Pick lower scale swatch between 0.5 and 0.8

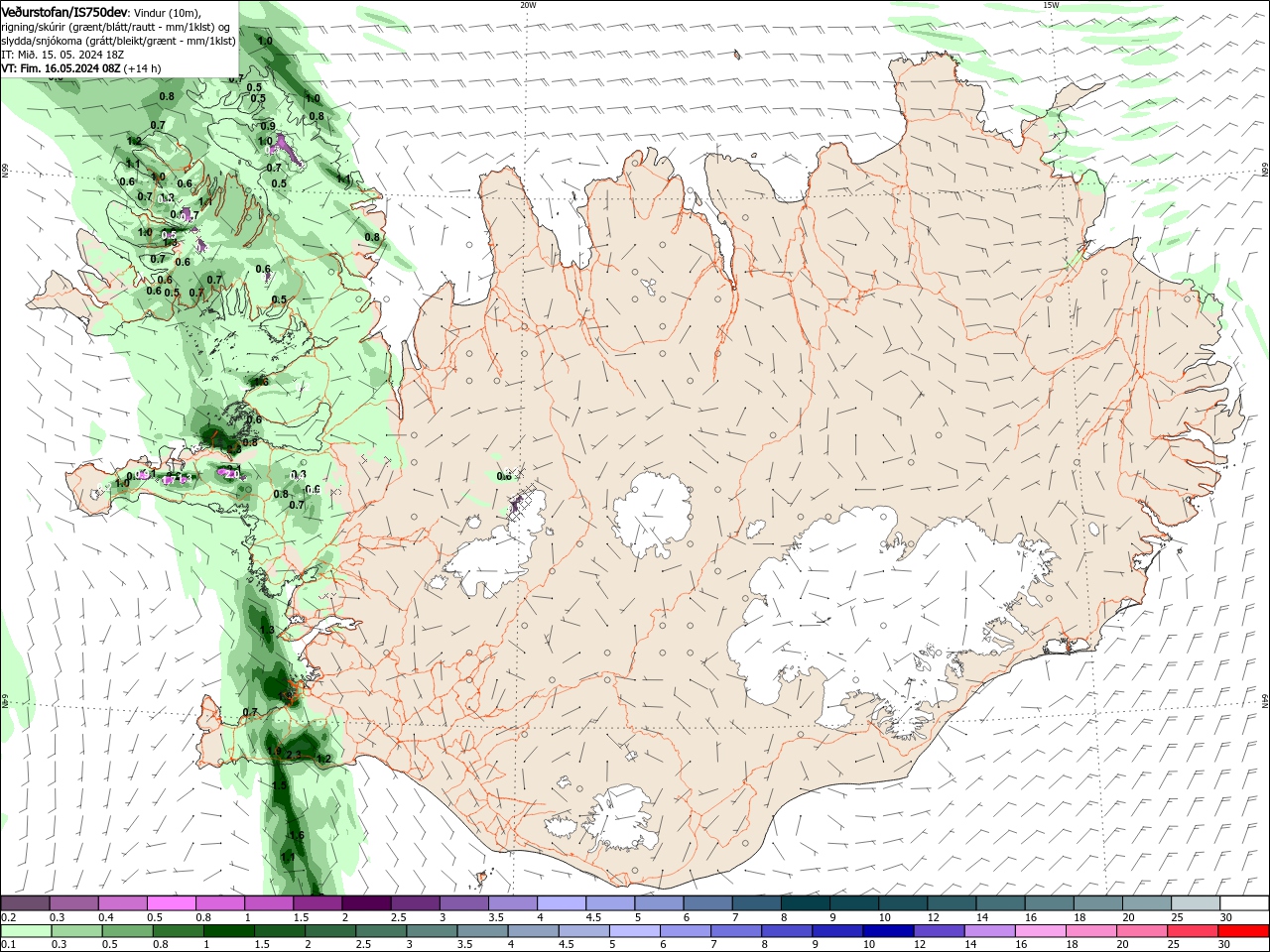[x=127, y=931]
